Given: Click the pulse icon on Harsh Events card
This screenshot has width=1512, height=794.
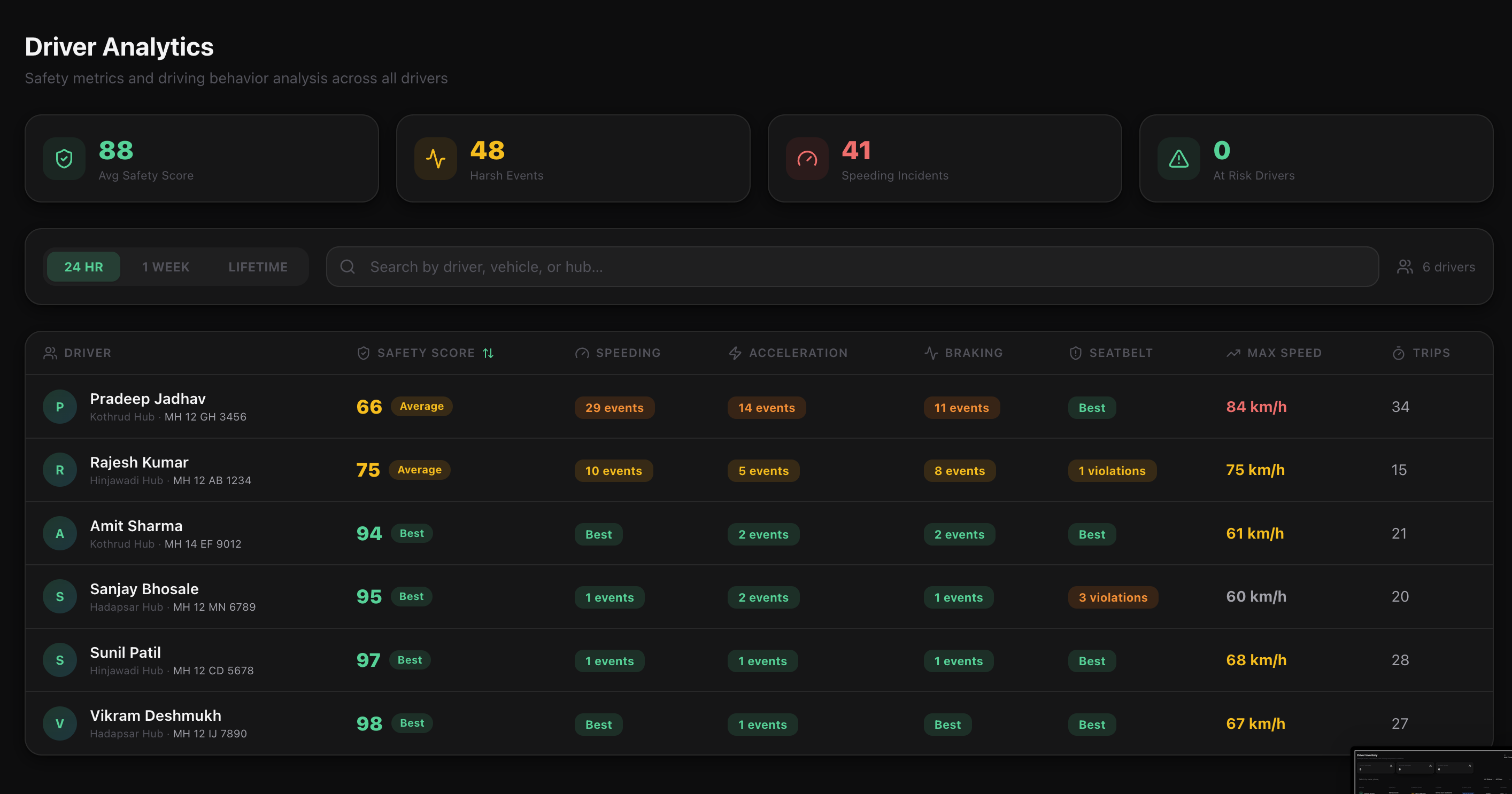Looking at the screenshot, I should 436,158.
